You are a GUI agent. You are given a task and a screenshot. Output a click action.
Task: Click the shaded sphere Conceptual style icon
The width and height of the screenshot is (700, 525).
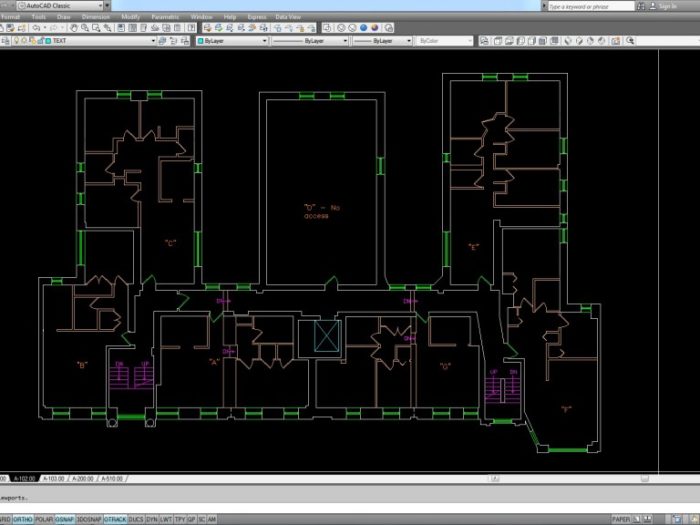pyautogui.click(x=375, y=28)
